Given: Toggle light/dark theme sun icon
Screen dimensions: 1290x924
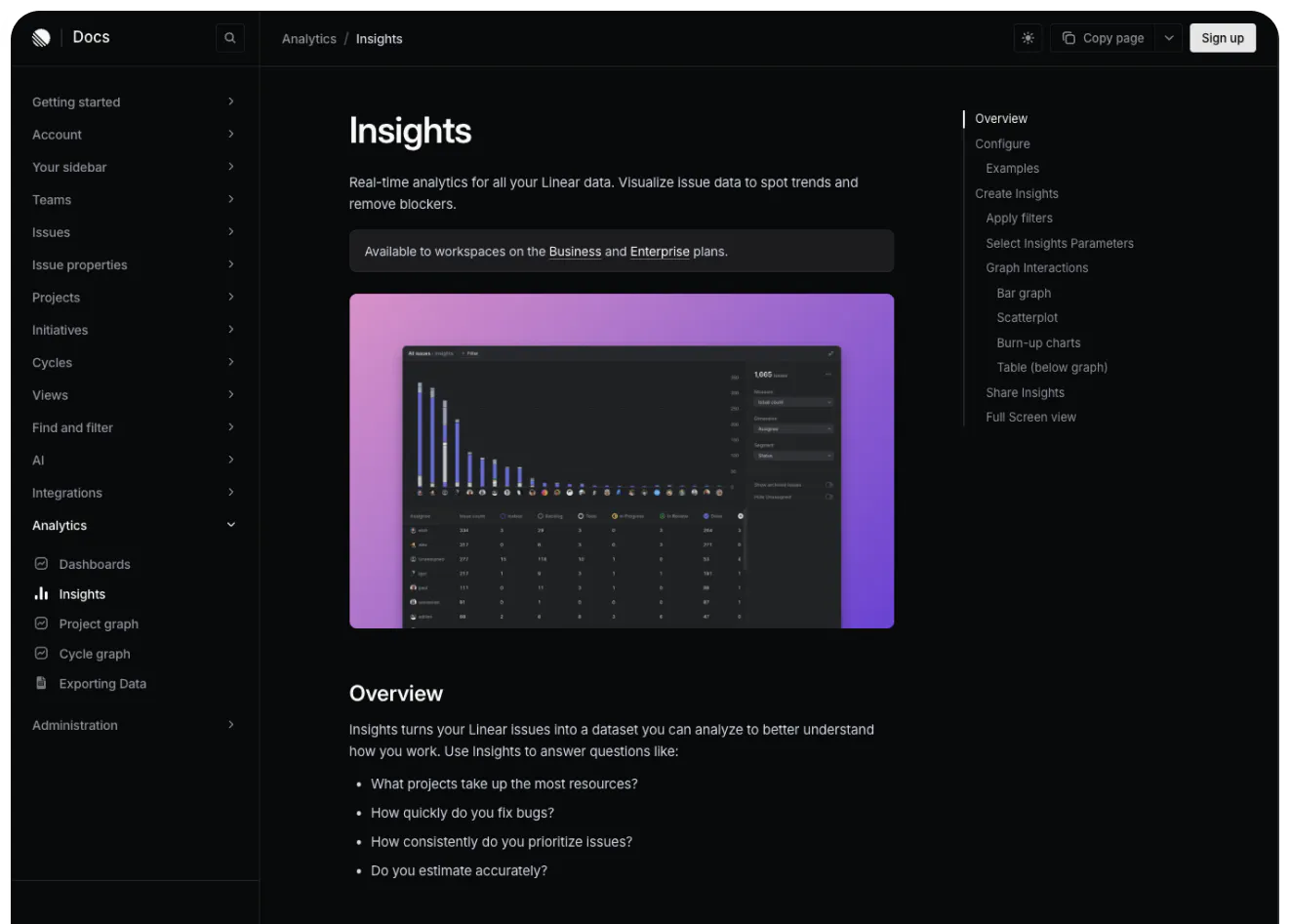Looking at the screenshot, I should click(1028, 38).
